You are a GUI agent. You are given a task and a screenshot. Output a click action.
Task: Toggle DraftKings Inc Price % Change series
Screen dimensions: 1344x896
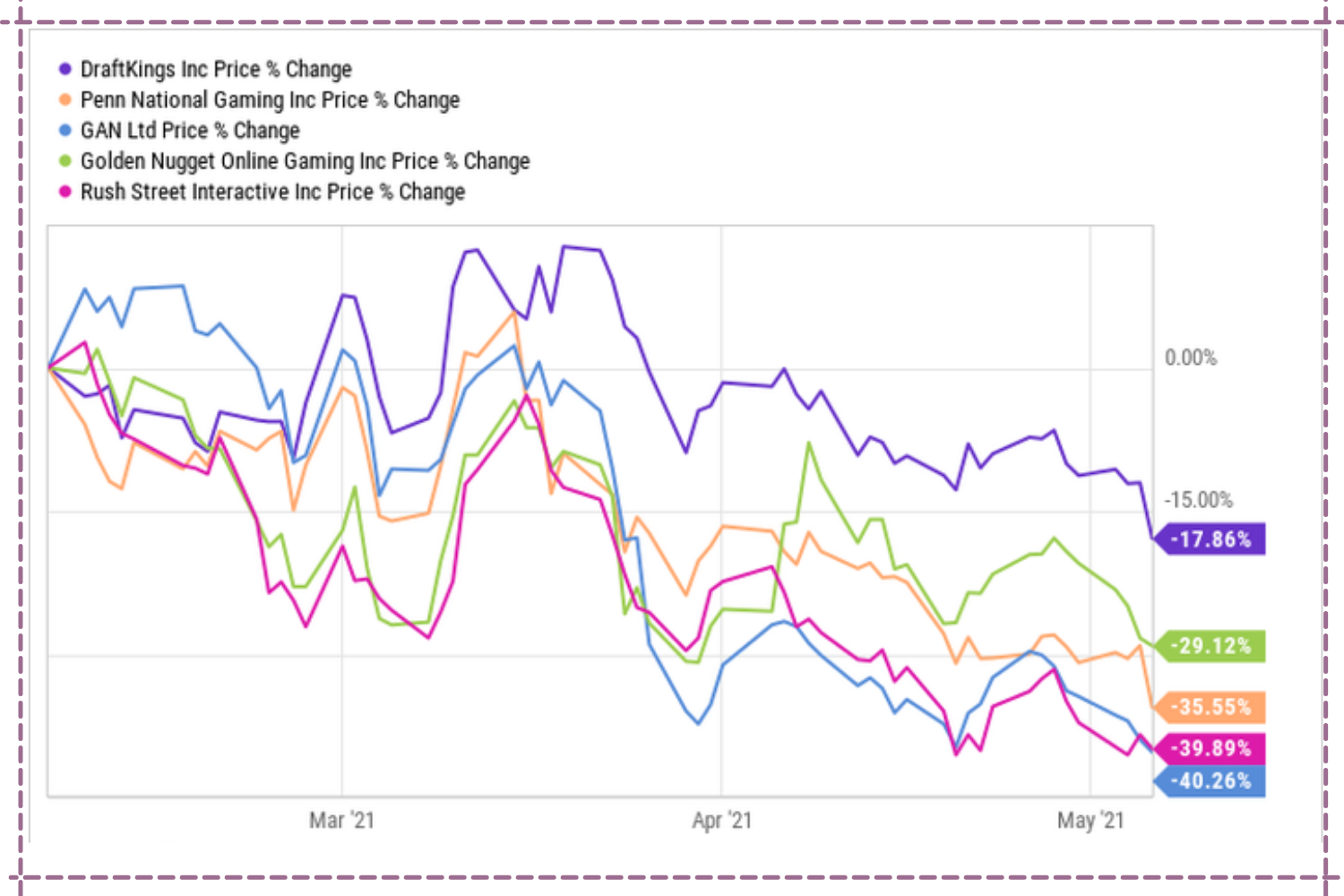click(x=216, y=69)
